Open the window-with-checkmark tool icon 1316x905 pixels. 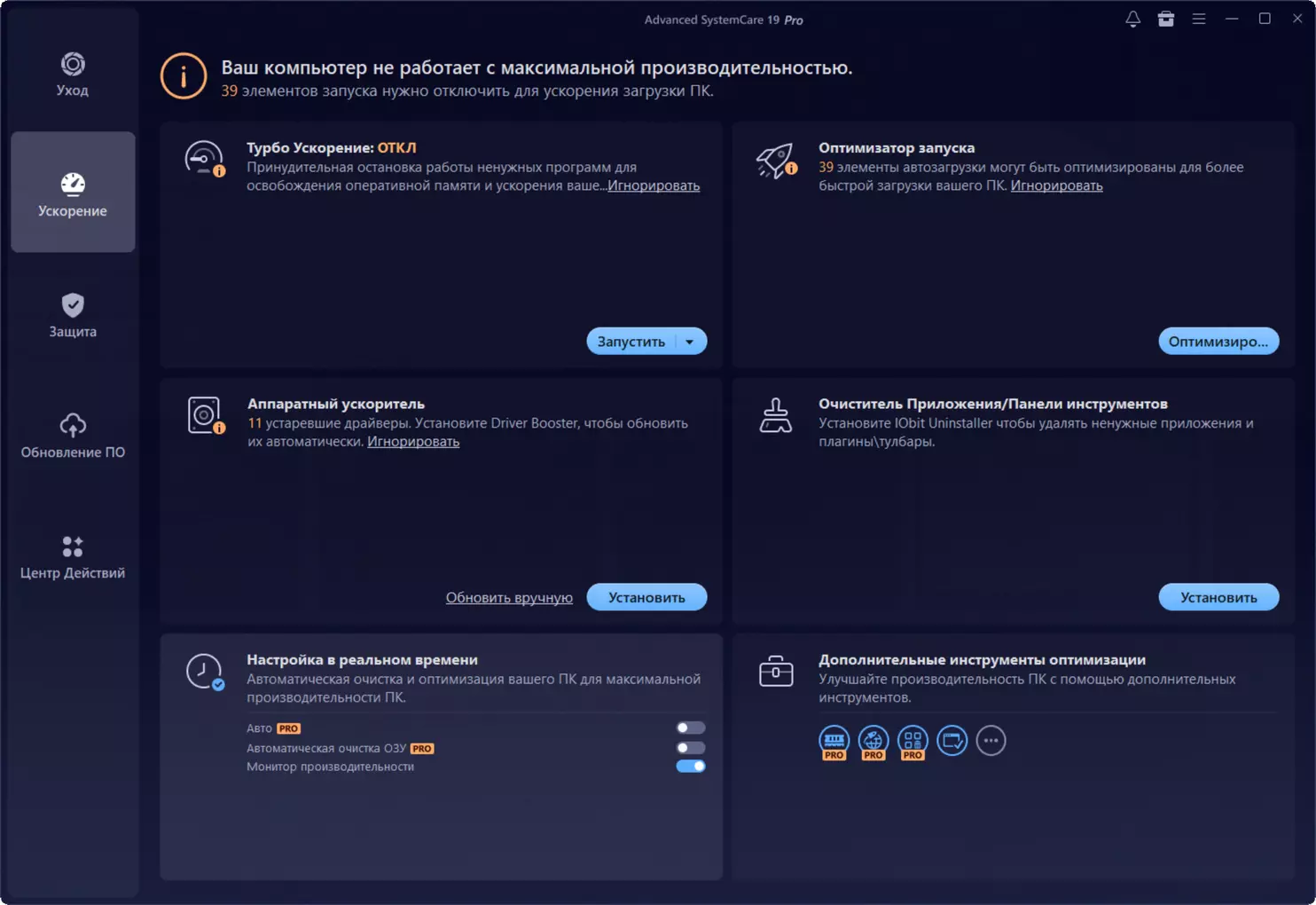point(952,740)
